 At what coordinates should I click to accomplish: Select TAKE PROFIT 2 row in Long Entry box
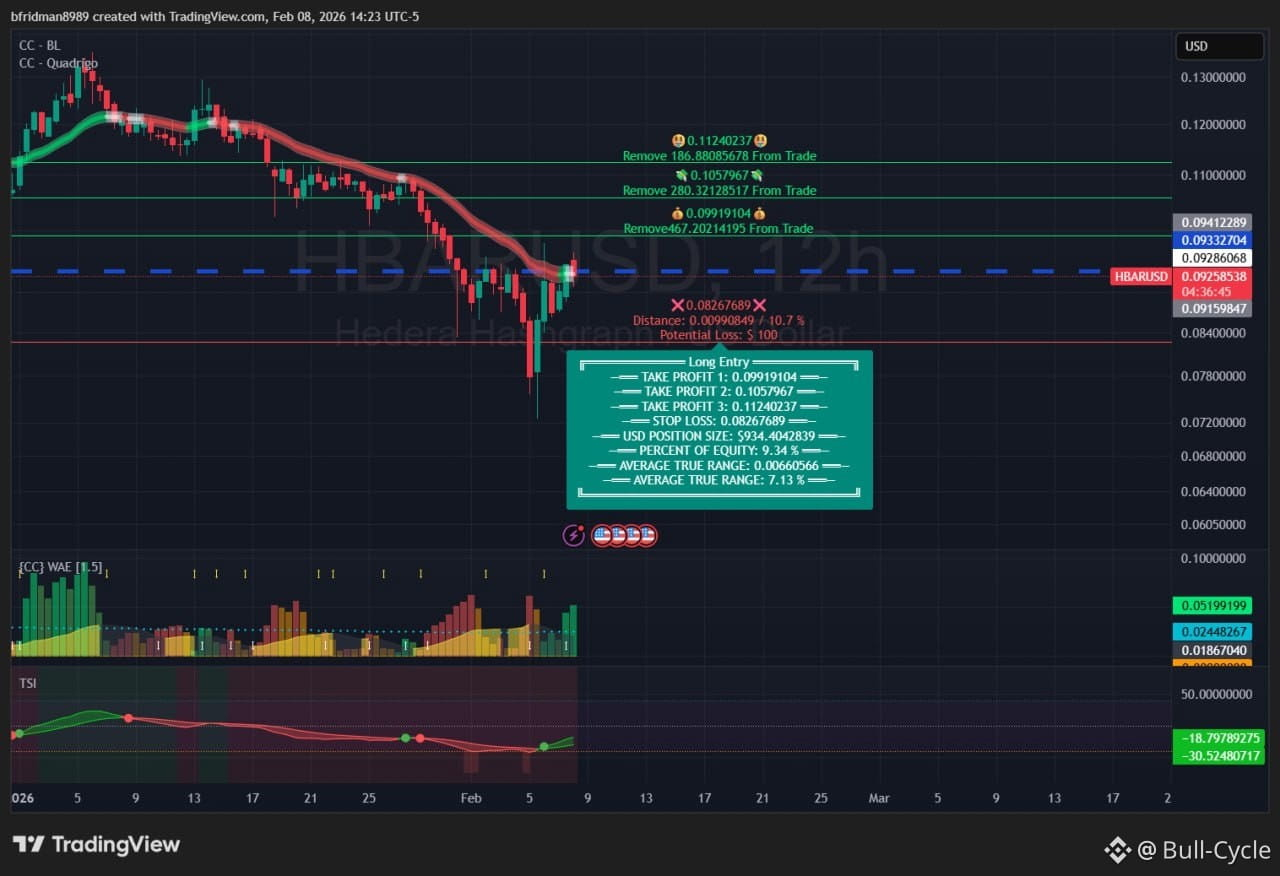719,391
